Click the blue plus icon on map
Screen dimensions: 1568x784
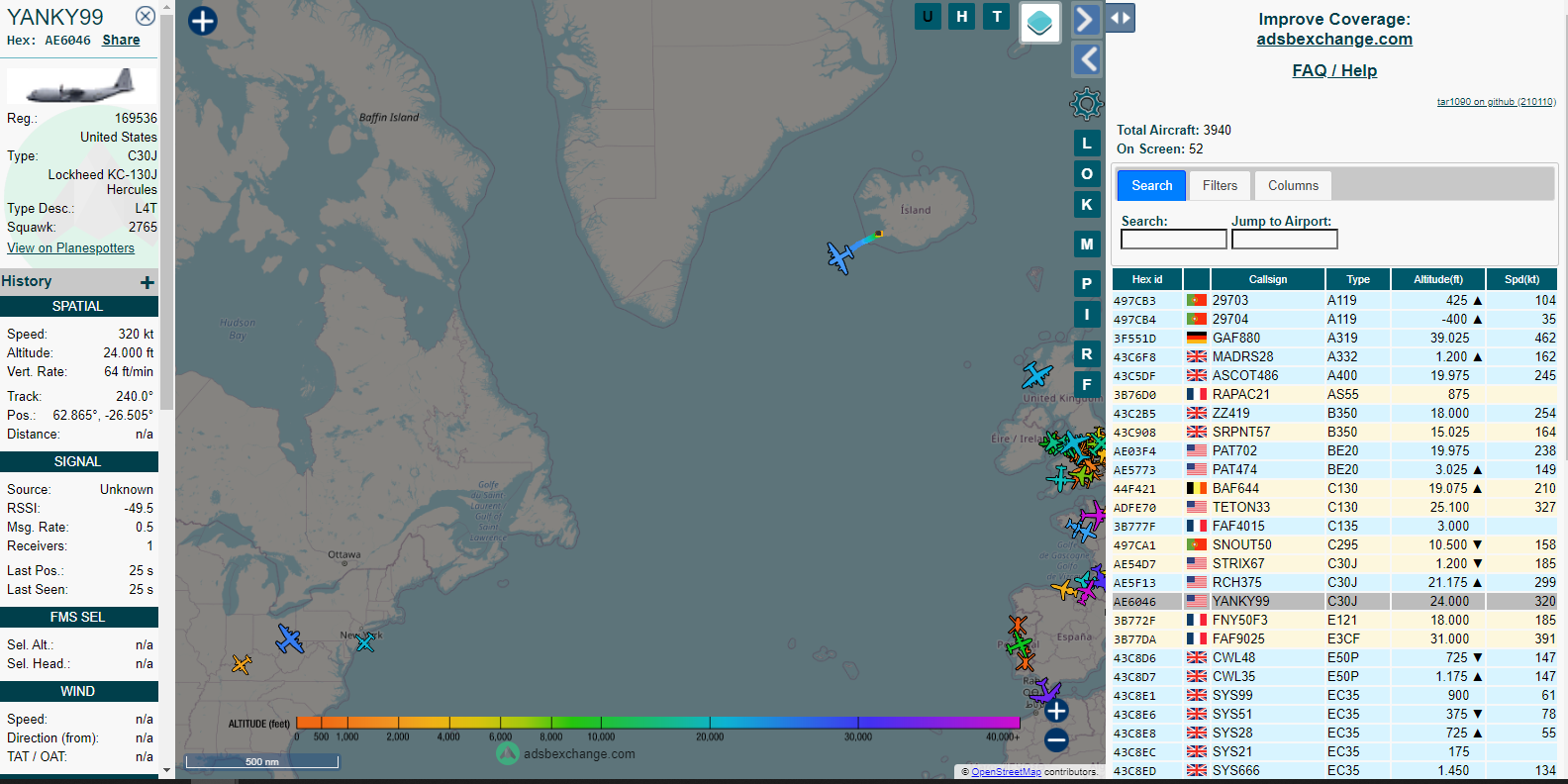coord(202,20)
